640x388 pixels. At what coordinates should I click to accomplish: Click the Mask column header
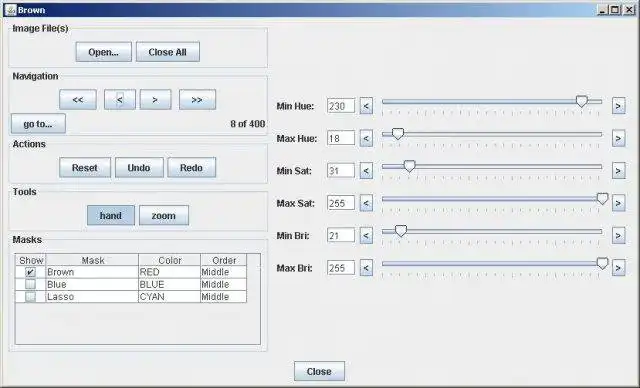pyautogui.click(x=92, y=260)
